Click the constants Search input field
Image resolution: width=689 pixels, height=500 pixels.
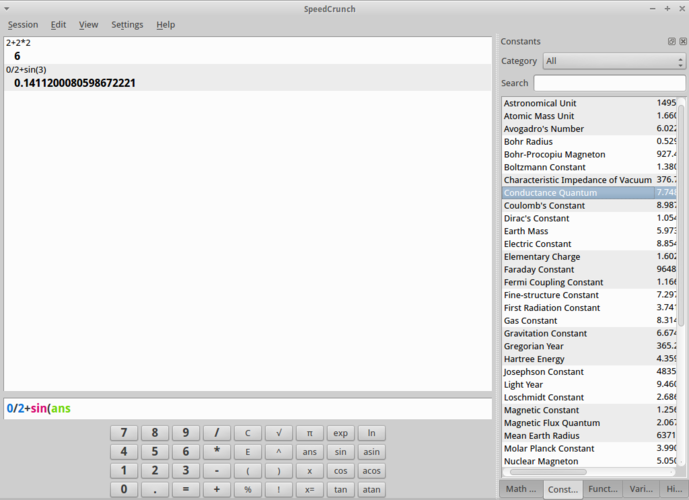coord(609,83)
